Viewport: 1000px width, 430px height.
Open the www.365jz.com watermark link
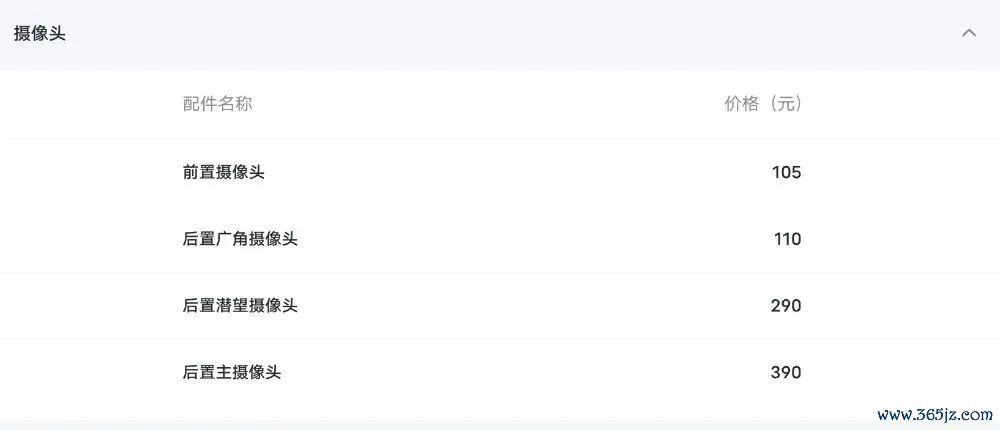(x=935, y=415)
